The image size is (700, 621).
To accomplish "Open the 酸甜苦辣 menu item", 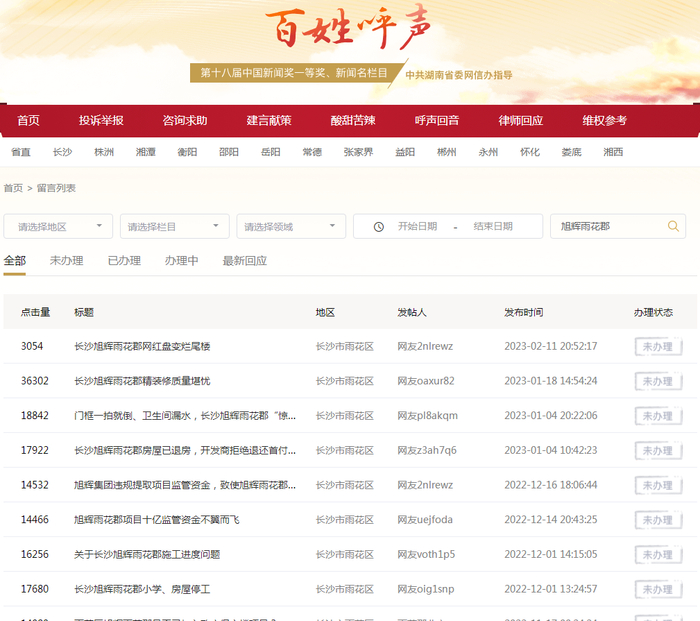I will pyautogui.click(x=353, y=121).
